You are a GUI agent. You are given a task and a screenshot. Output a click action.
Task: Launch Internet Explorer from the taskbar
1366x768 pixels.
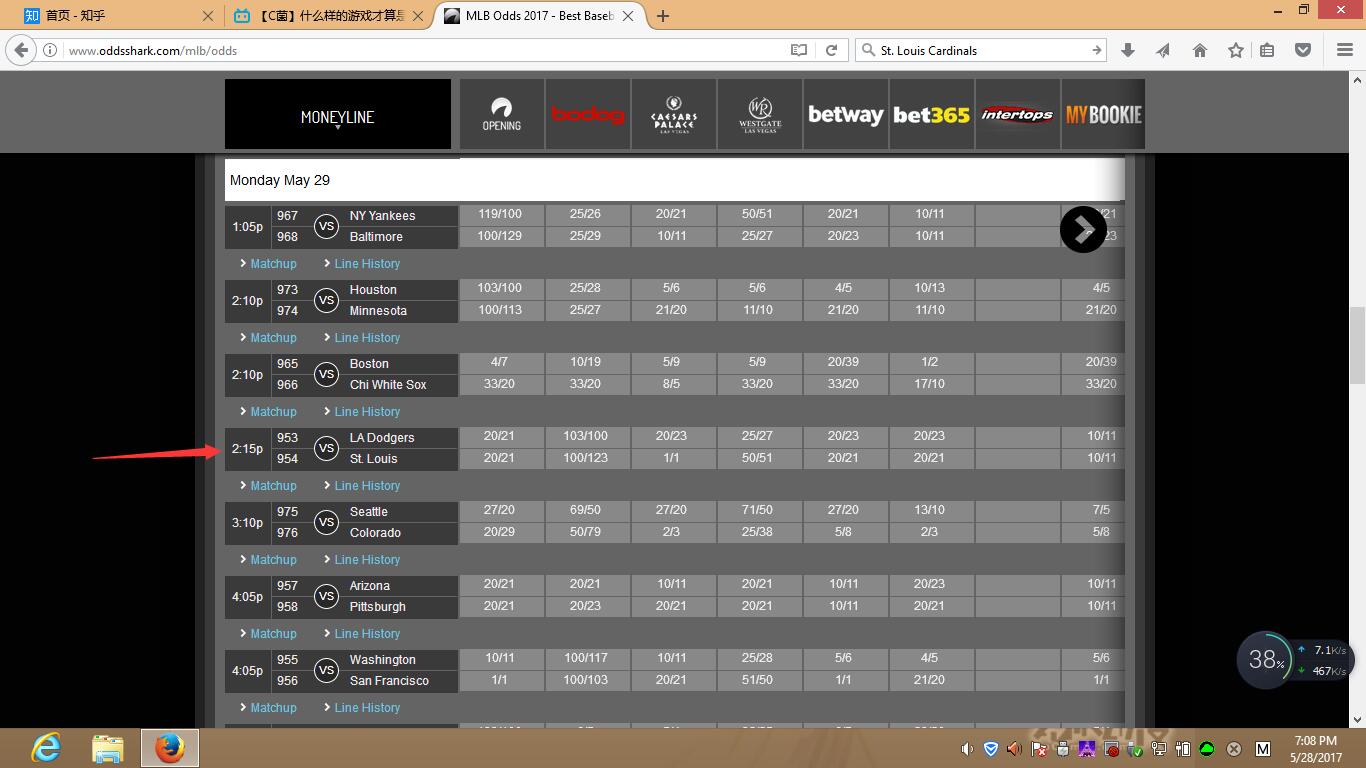point(46,748)
